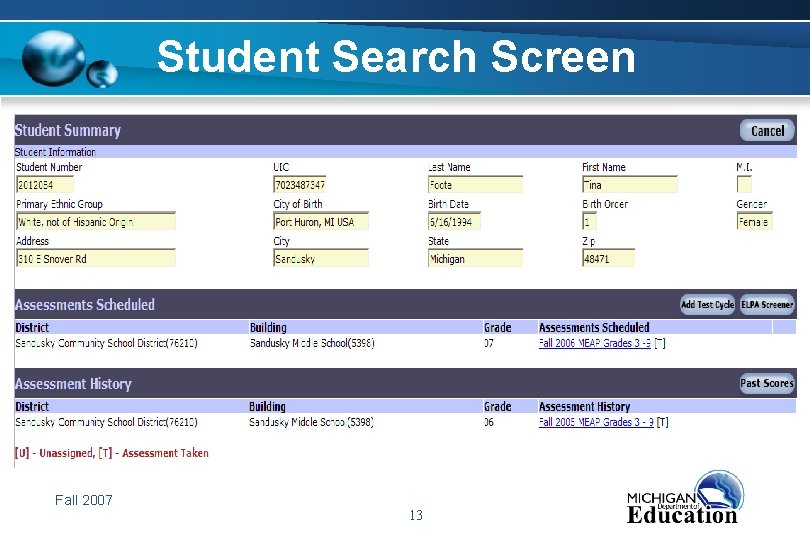810x540 pixels.
Task: Click the Add Test Cycle button
Action: coord(707,304)
